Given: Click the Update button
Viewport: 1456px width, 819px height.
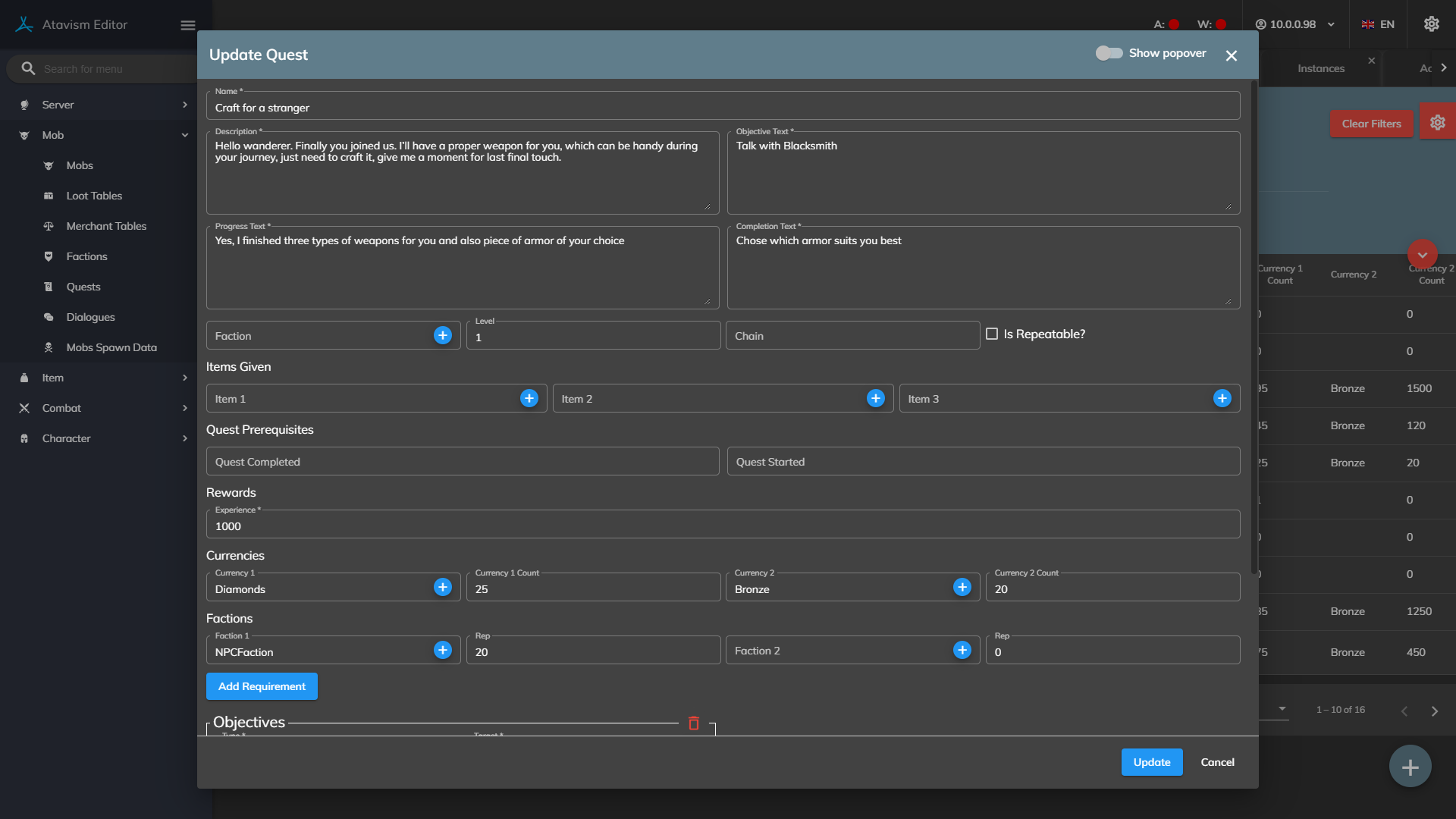Looking at the screenshot, I should pyautogui.click(x=1151, y=762).
